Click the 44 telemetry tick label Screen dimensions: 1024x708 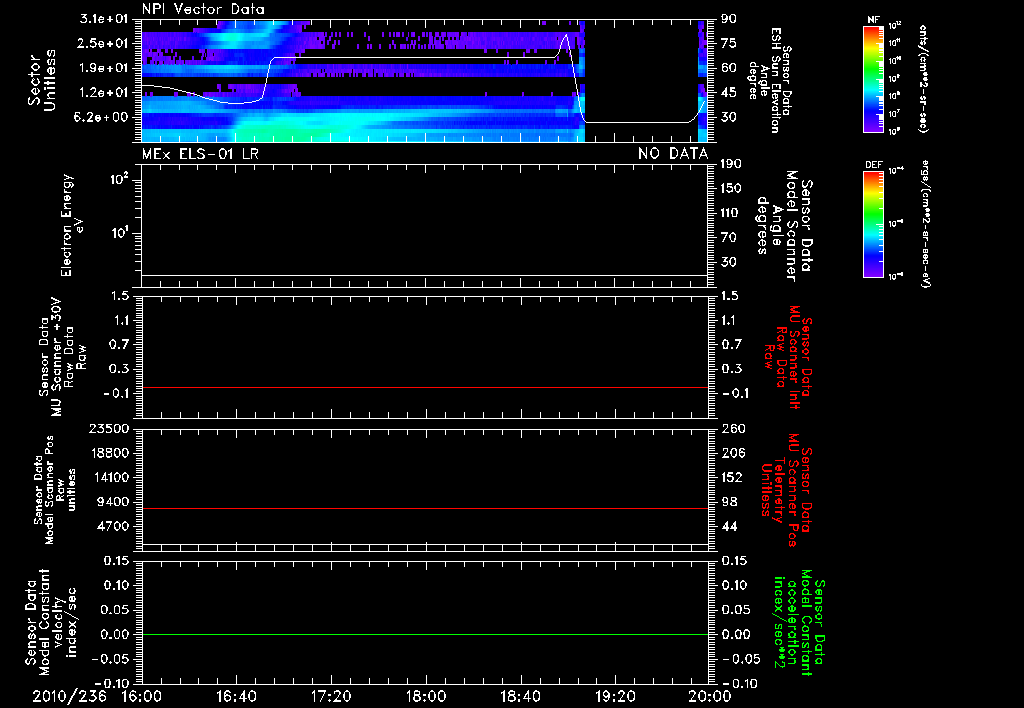click(728, 526)
